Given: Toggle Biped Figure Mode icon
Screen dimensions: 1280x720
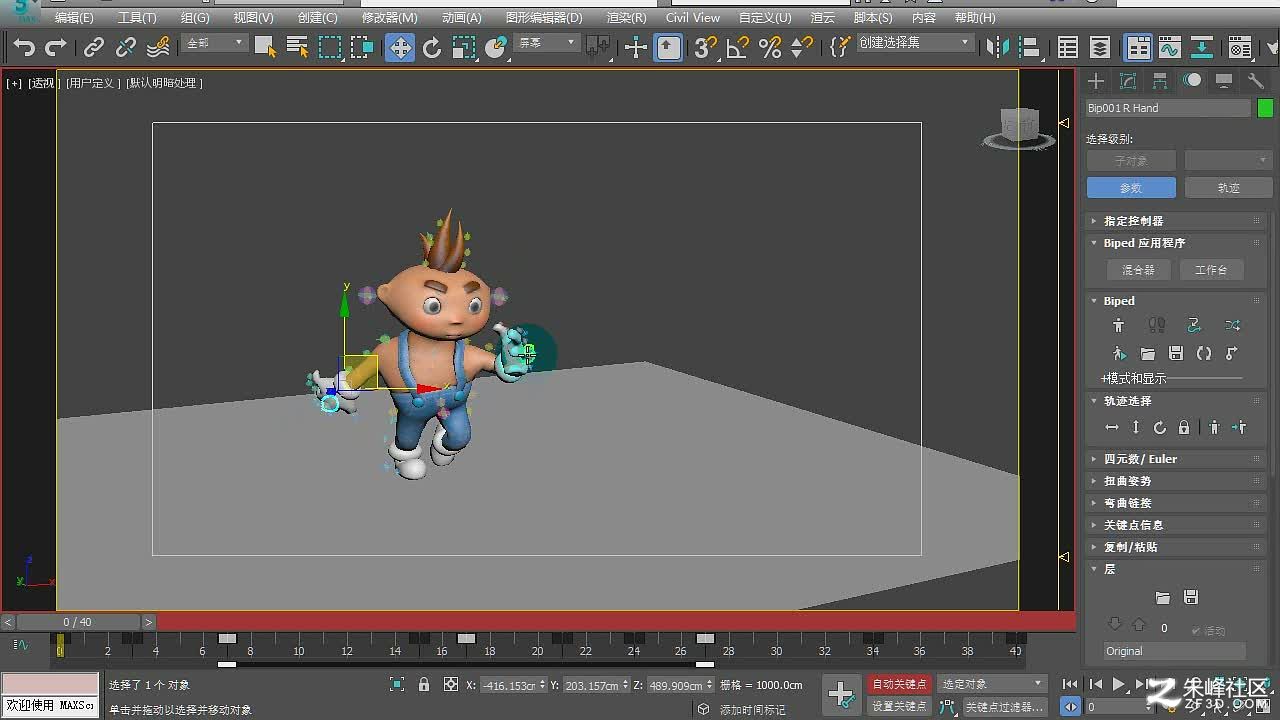Looking at the screenshot, I should [x=1119, y=325].
